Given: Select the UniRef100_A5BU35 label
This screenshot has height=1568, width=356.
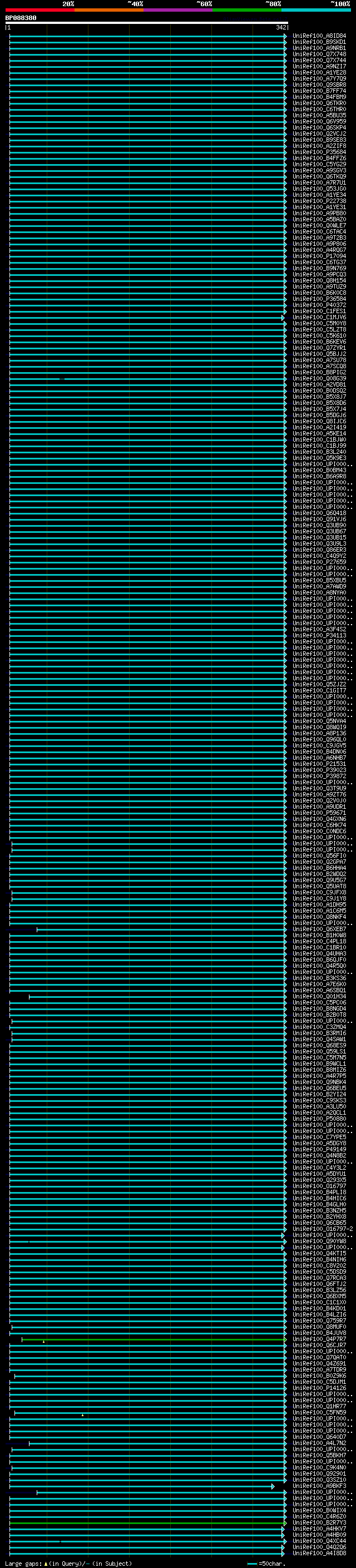Looking at the screenshot, I should [x=319, y=115].
